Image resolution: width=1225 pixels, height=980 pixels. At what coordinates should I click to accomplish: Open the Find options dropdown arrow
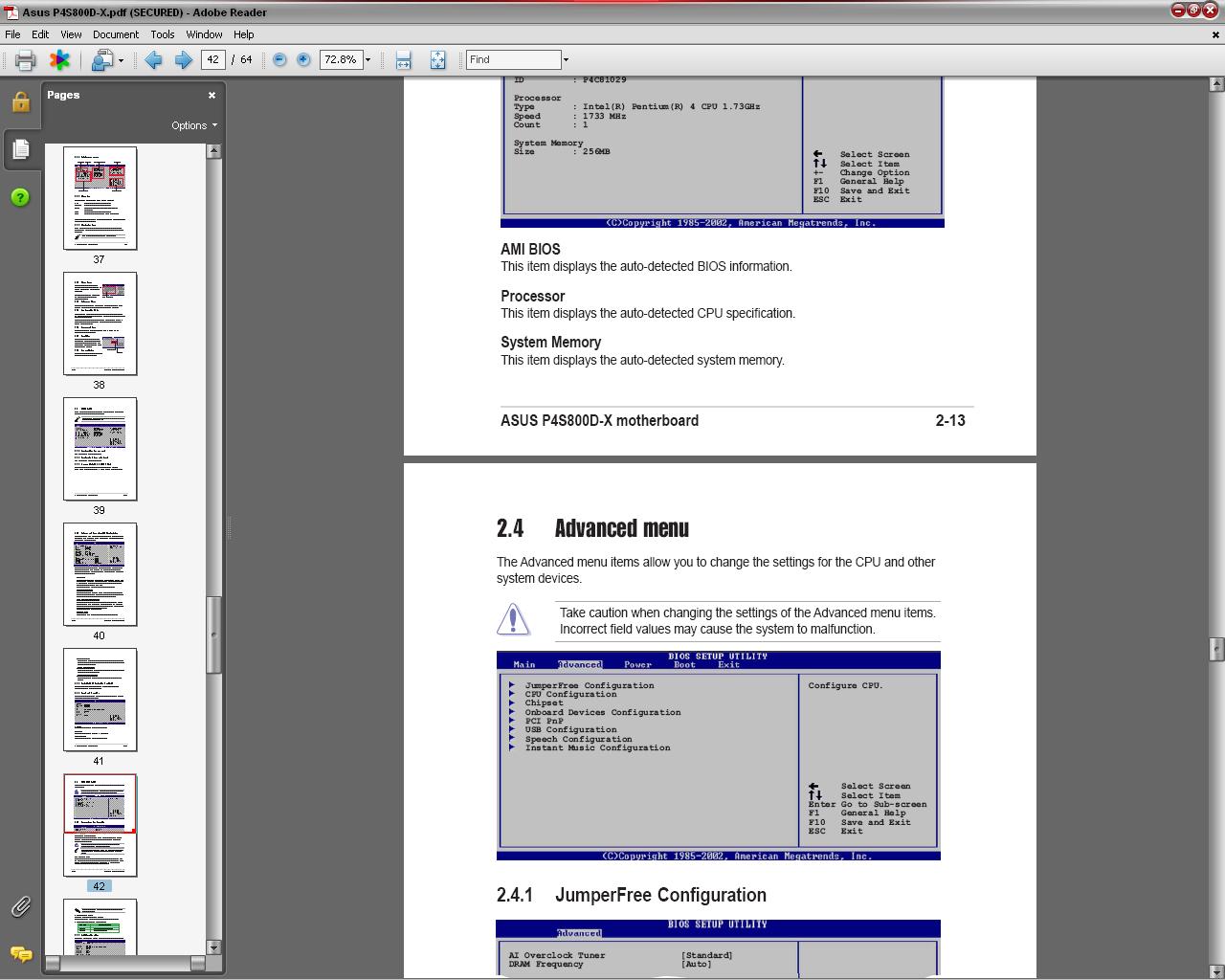pyautogui.click(x=566, y=59)
